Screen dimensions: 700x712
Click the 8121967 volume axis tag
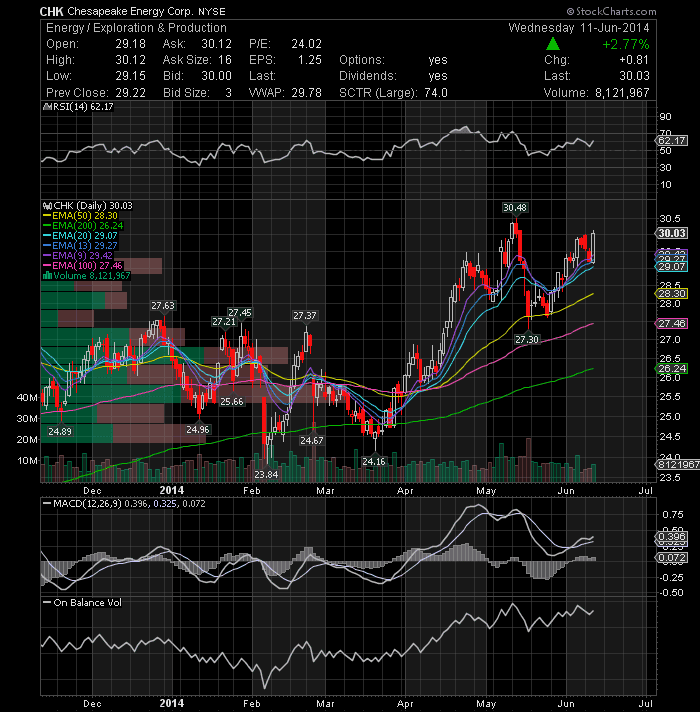[679, 464]
